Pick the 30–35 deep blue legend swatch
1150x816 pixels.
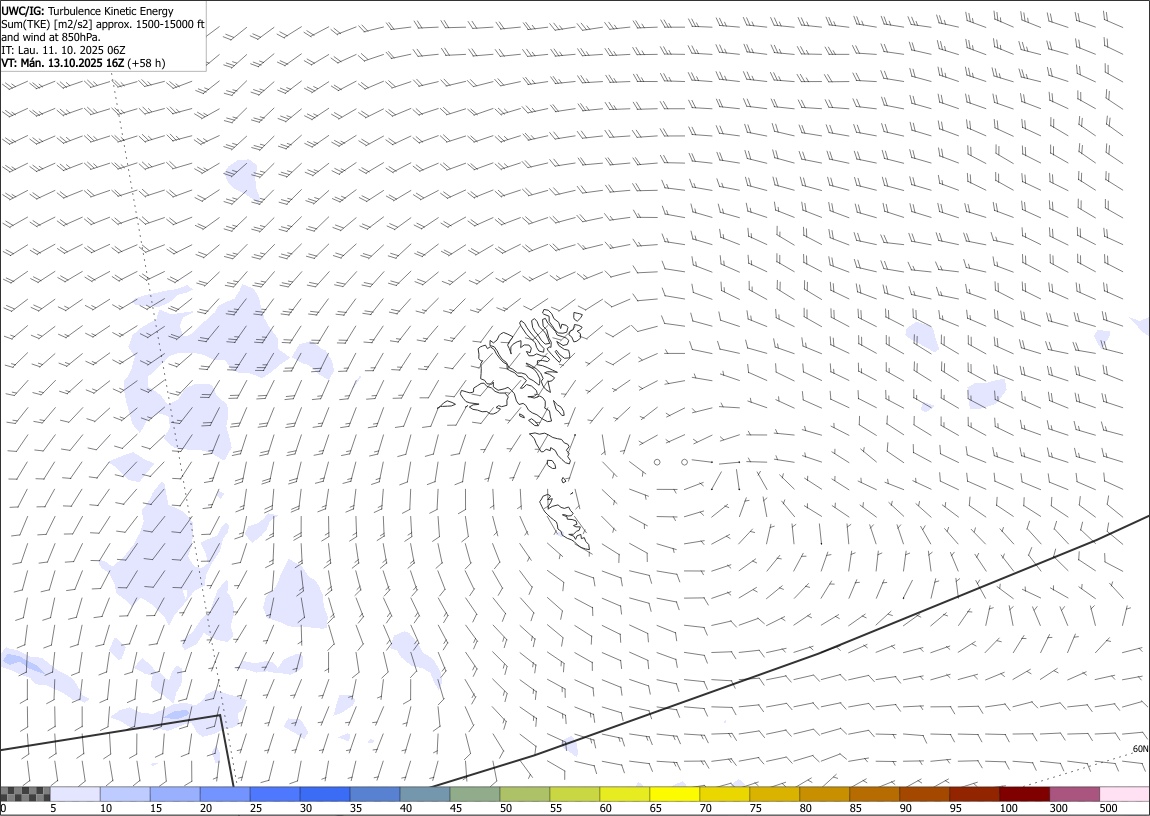coord(325,794)
